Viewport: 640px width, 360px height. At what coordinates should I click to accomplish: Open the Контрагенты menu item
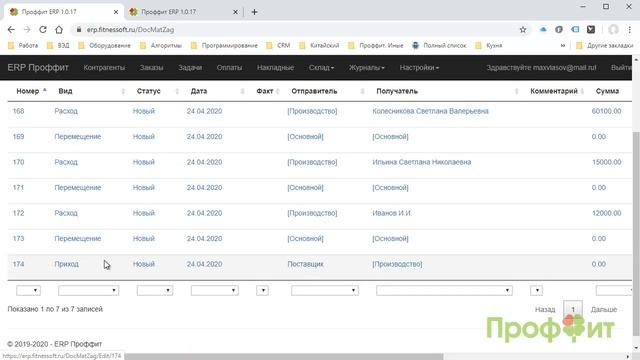coord(104,68)
